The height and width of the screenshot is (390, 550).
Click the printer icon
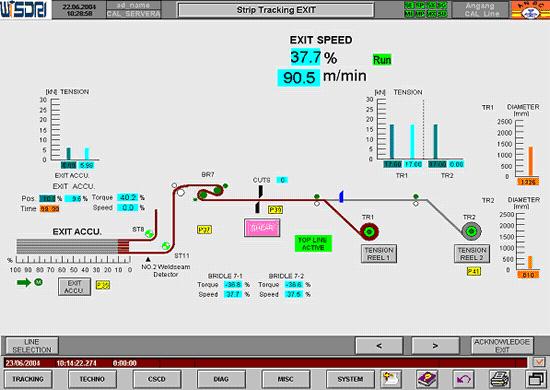[500, 379]
